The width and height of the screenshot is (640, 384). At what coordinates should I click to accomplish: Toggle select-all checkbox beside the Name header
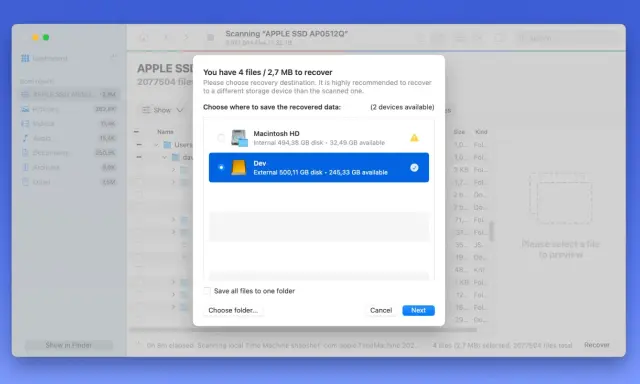[x=136, y=132]
